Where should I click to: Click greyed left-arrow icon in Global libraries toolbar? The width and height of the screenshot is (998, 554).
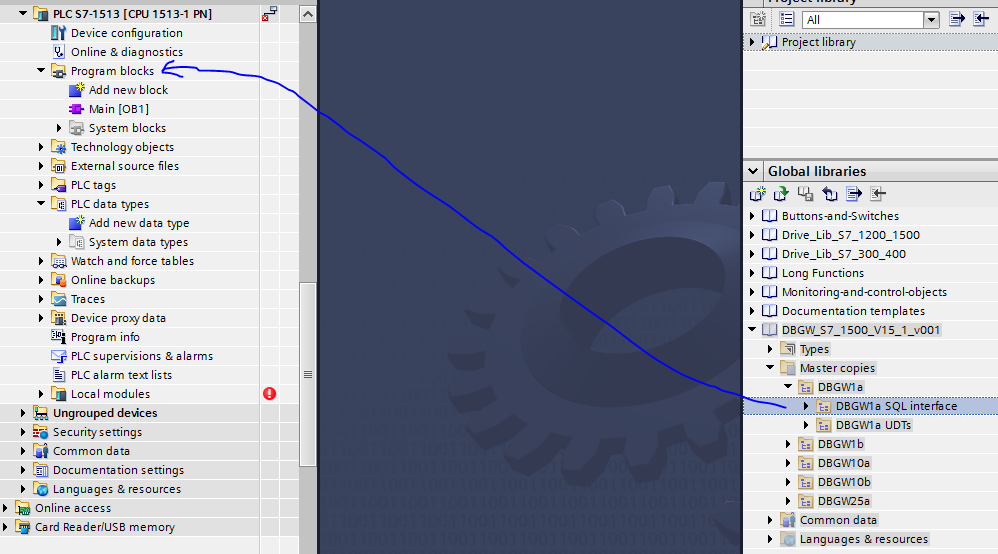(878, 194)
